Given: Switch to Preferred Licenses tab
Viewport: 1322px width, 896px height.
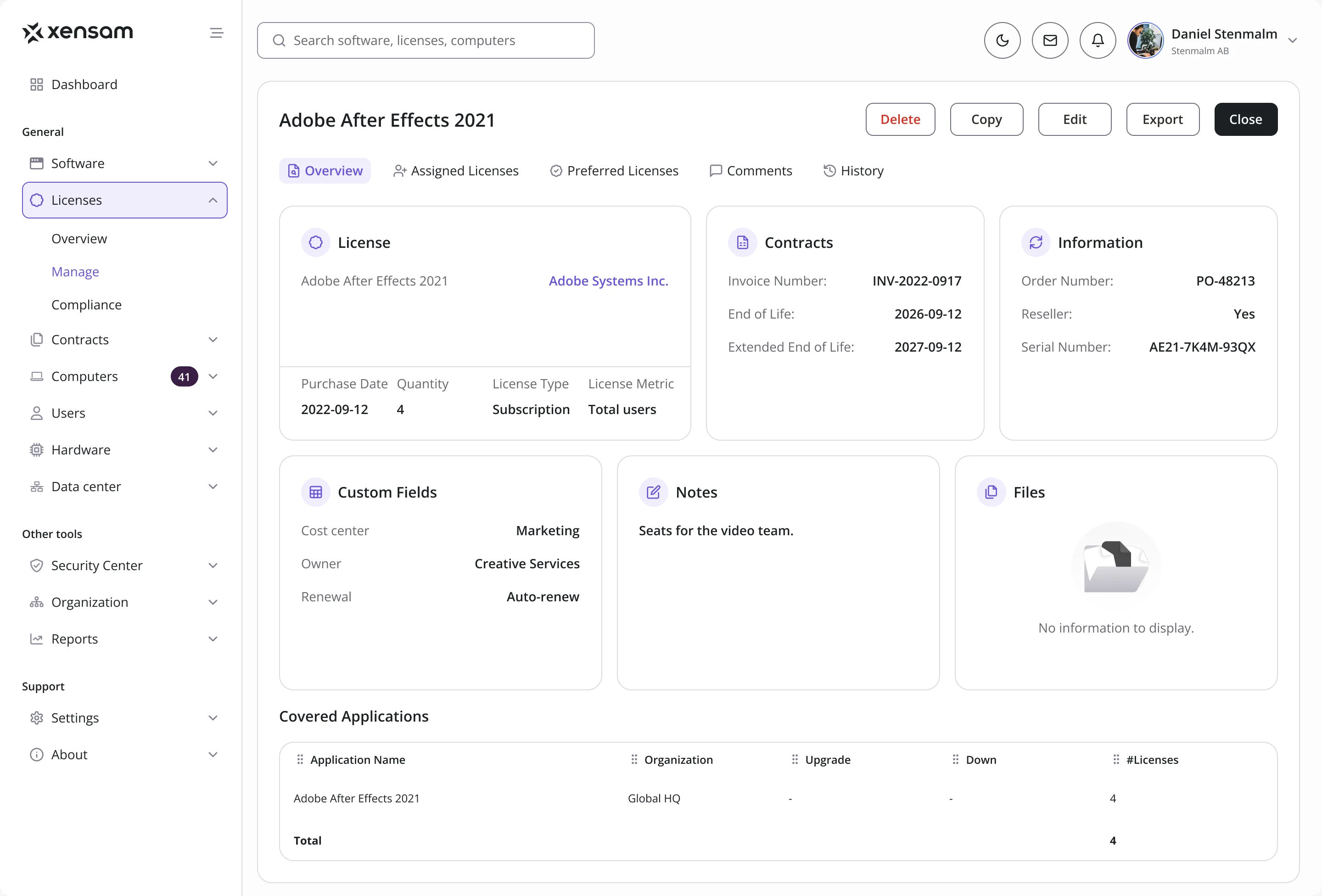Looking at the screenshot, I should point(614,171).
